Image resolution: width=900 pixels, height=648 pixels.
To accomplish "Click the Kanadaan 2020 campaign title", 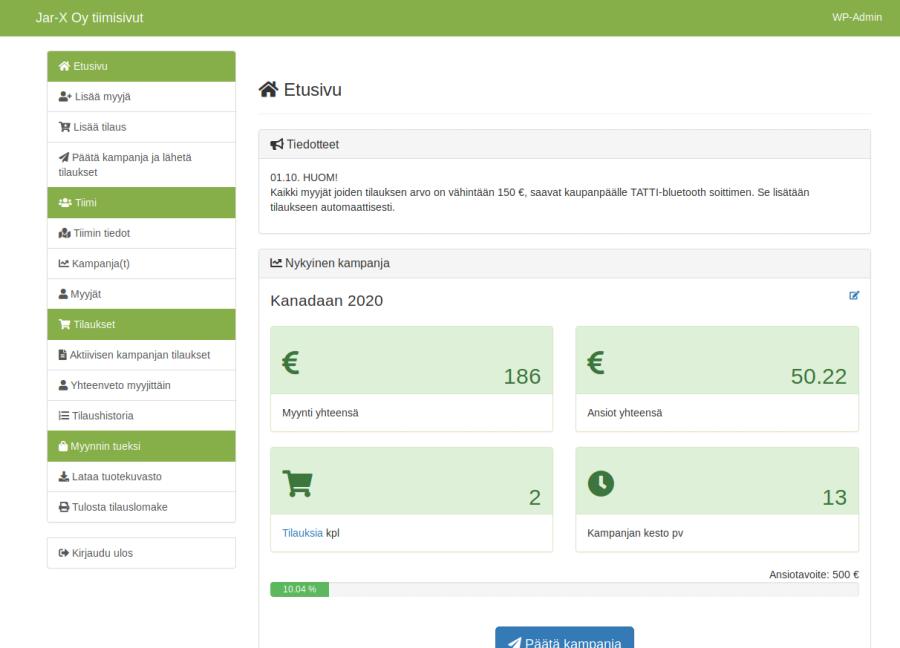I will [x=327, y=301].
